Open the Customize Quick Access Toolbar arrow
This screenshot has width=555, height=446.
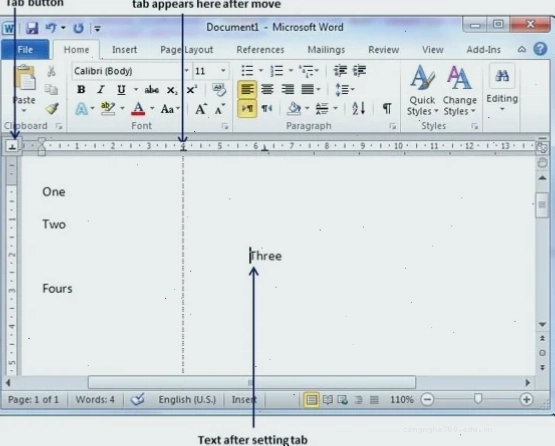[98, 28]
